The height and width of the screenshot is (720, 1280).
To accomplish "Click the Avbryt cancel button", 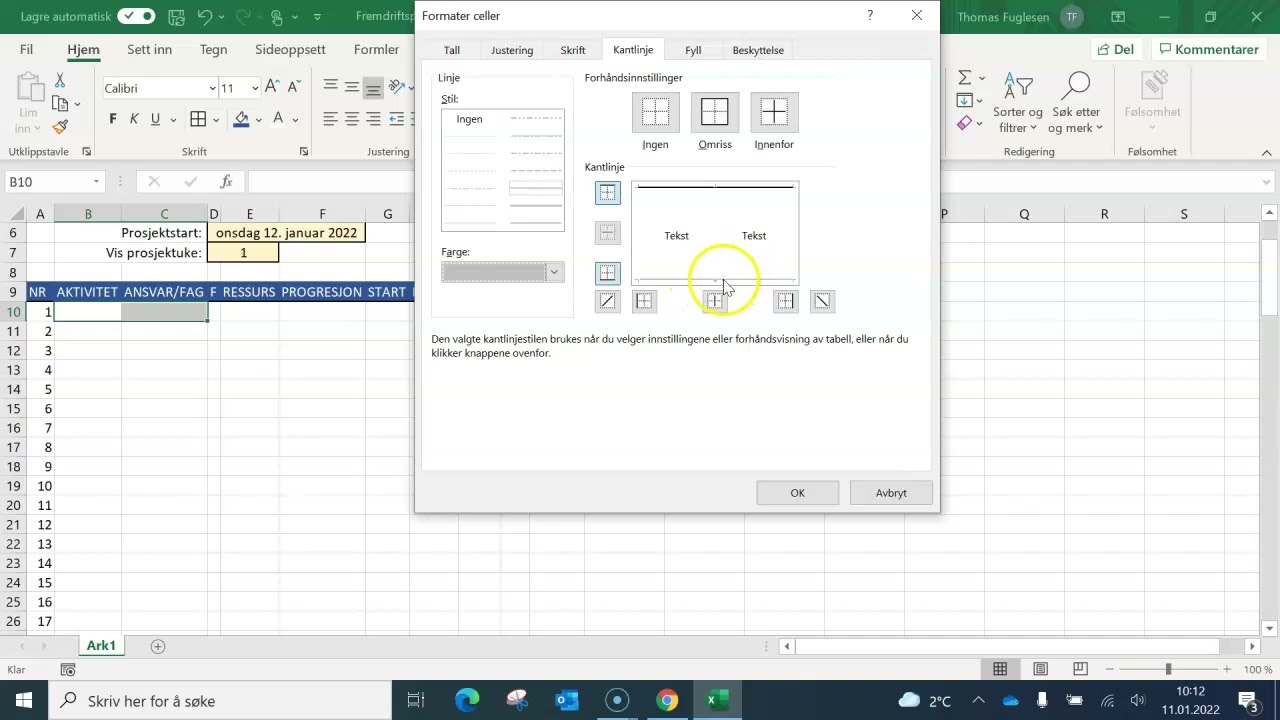I will click(x=891, y=493).
